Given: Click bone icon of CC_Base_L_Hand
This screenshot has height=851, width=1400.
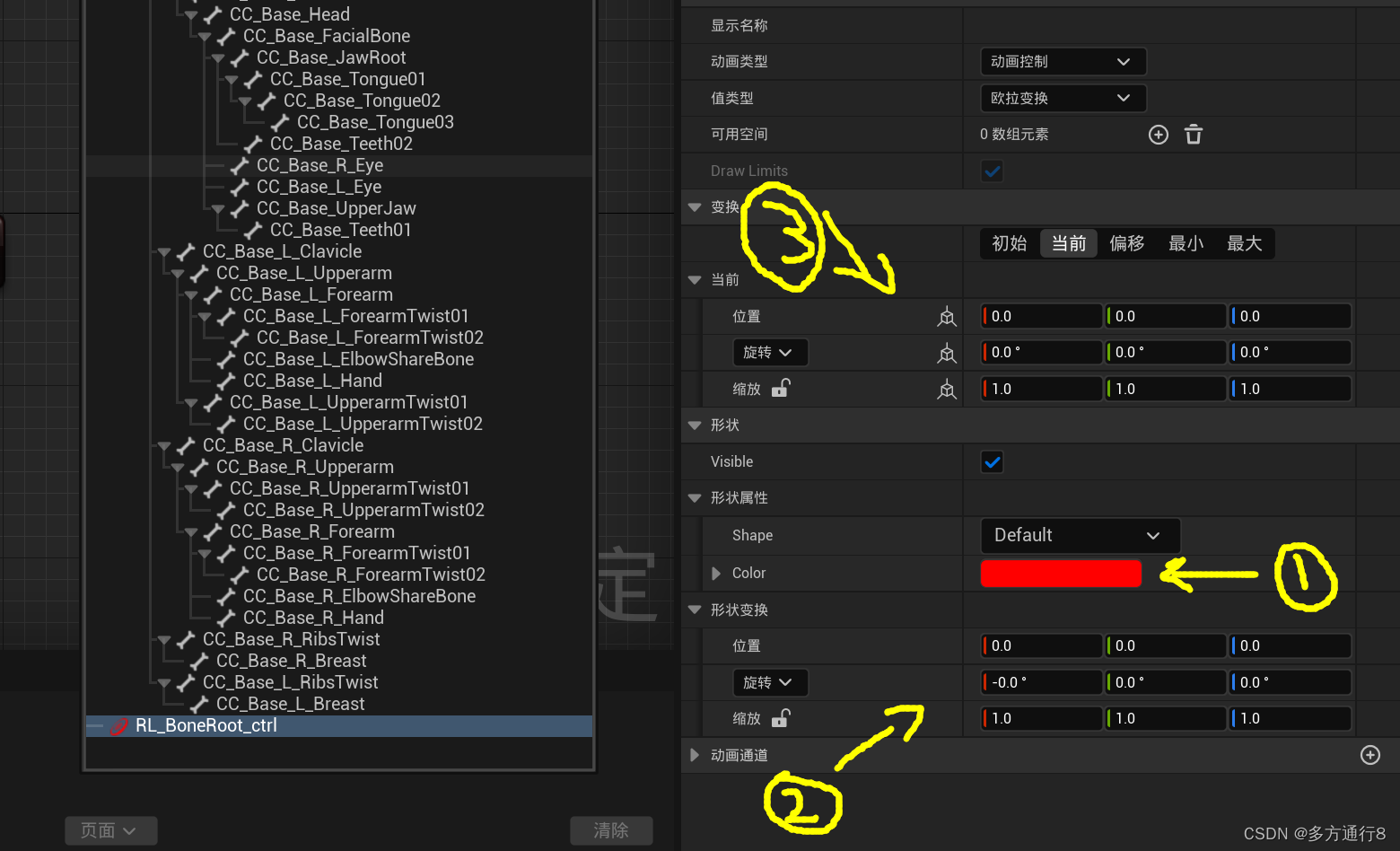Looking at the screenshot, I should point(226,381).
